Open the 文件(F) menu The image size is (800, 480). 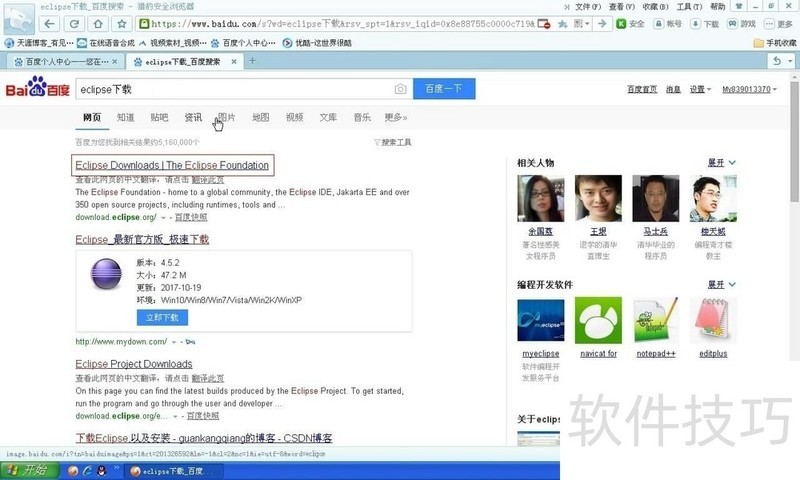coord(588,7)
